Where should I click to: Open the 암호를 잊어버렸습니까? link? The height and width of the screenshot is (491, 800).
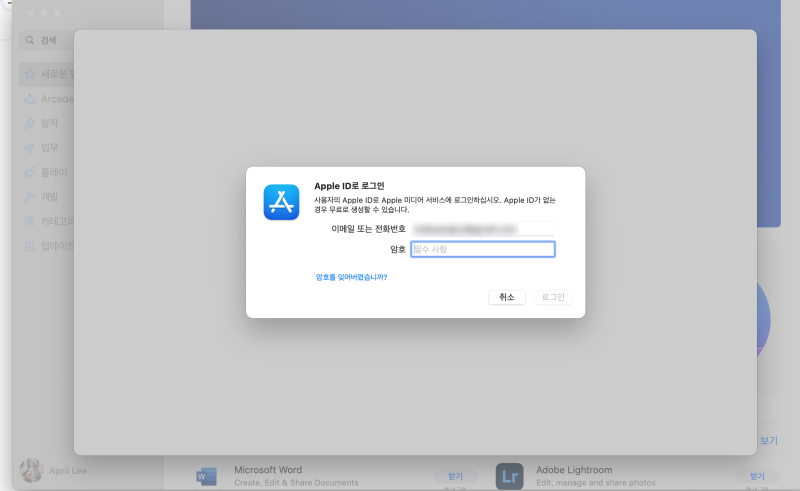(352, 277)
